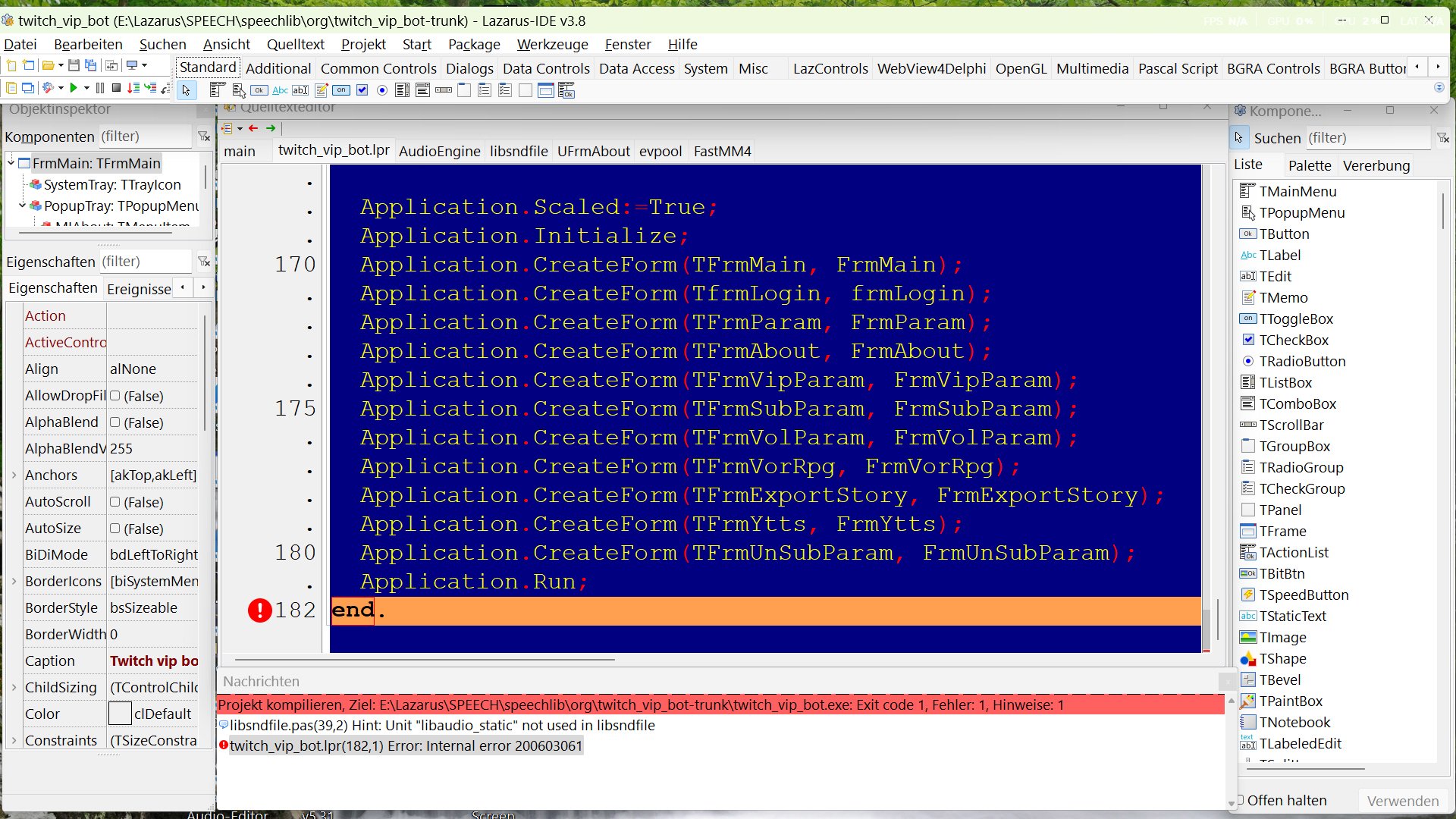The image size is (1456, 819).
Task: Click the red back navigation arrow
Action: point(253,129)
